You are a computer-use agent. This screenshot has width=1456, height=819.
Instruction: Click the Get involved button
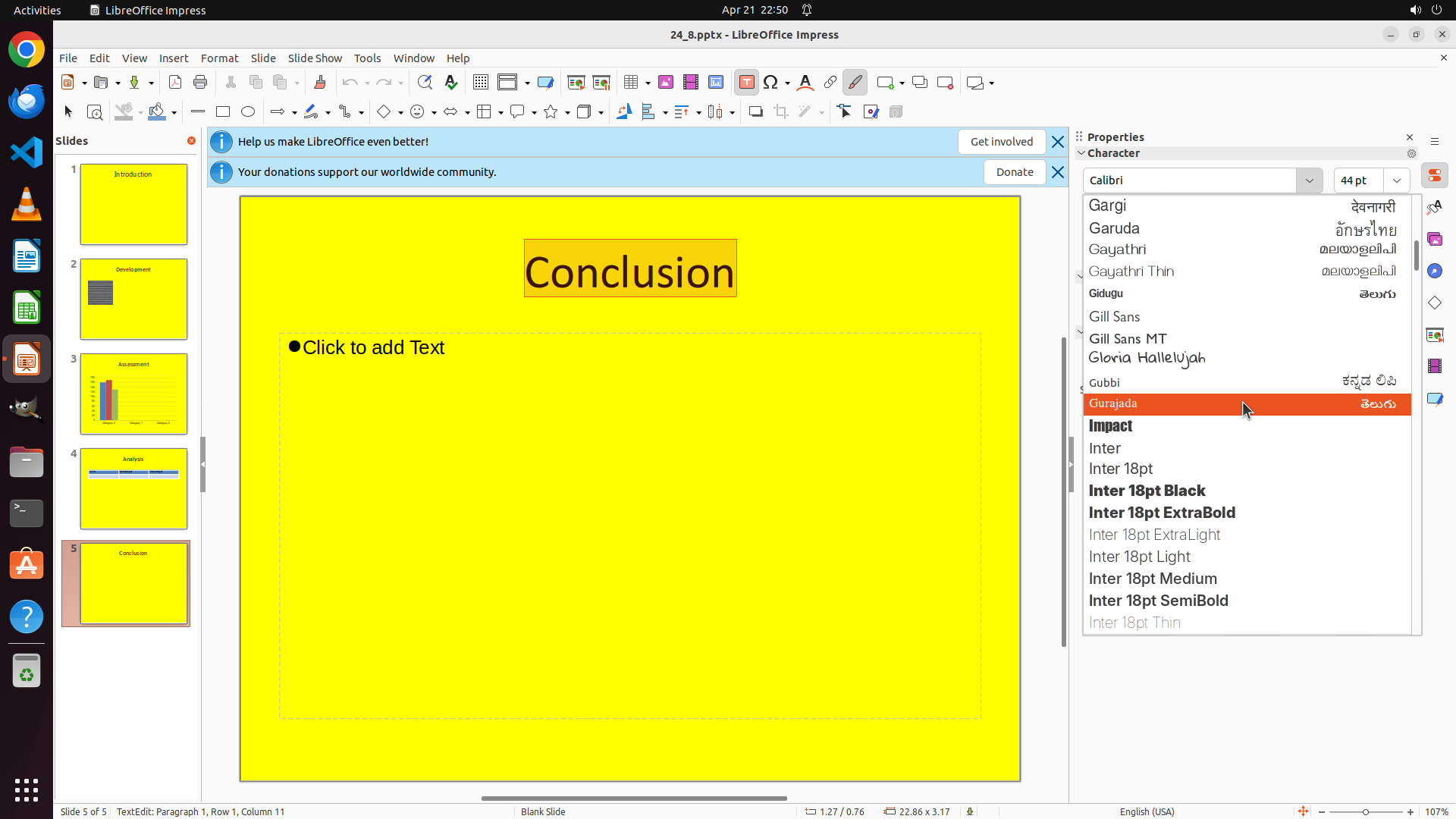coord(1001,142)
